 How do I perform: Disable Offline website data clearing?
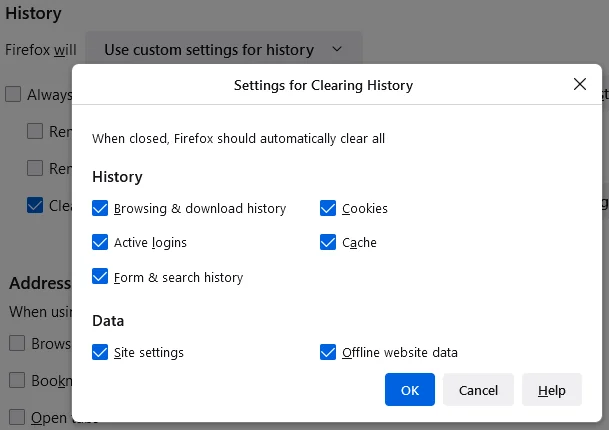click(x=328, y=352)
